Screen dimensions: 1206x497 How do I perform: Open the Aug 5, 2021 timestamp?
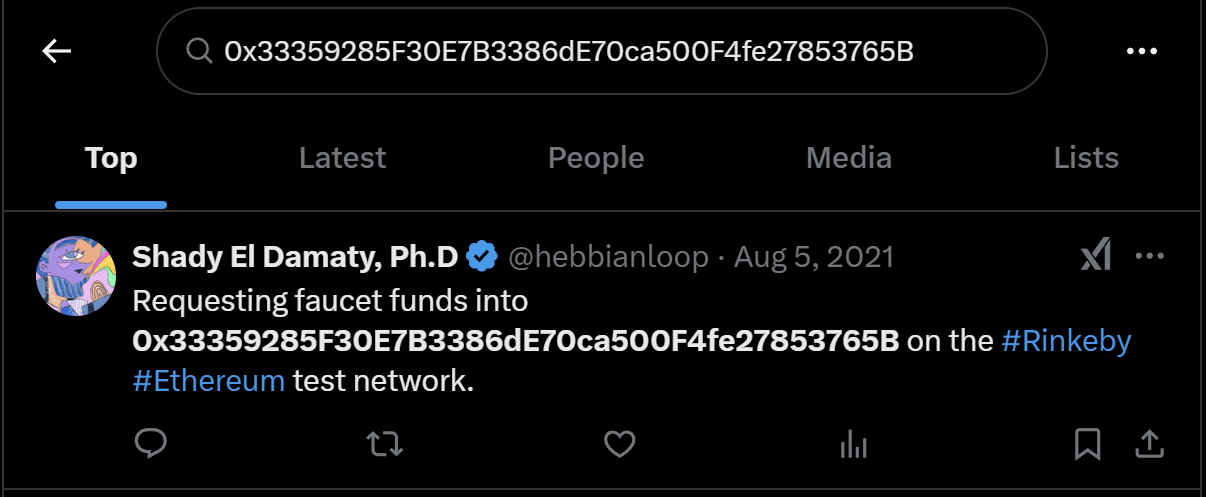click(x=814, y=258)
